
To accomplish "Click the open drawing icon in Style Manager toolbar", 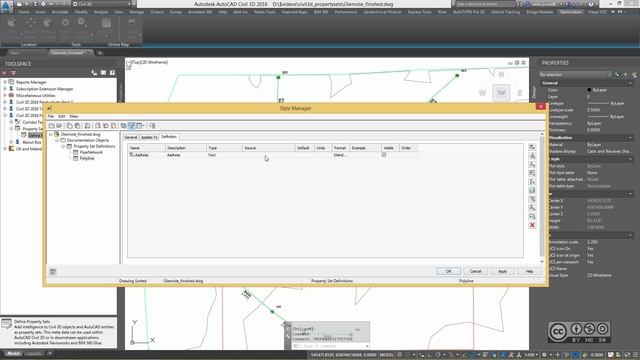I will click(59, 126).
